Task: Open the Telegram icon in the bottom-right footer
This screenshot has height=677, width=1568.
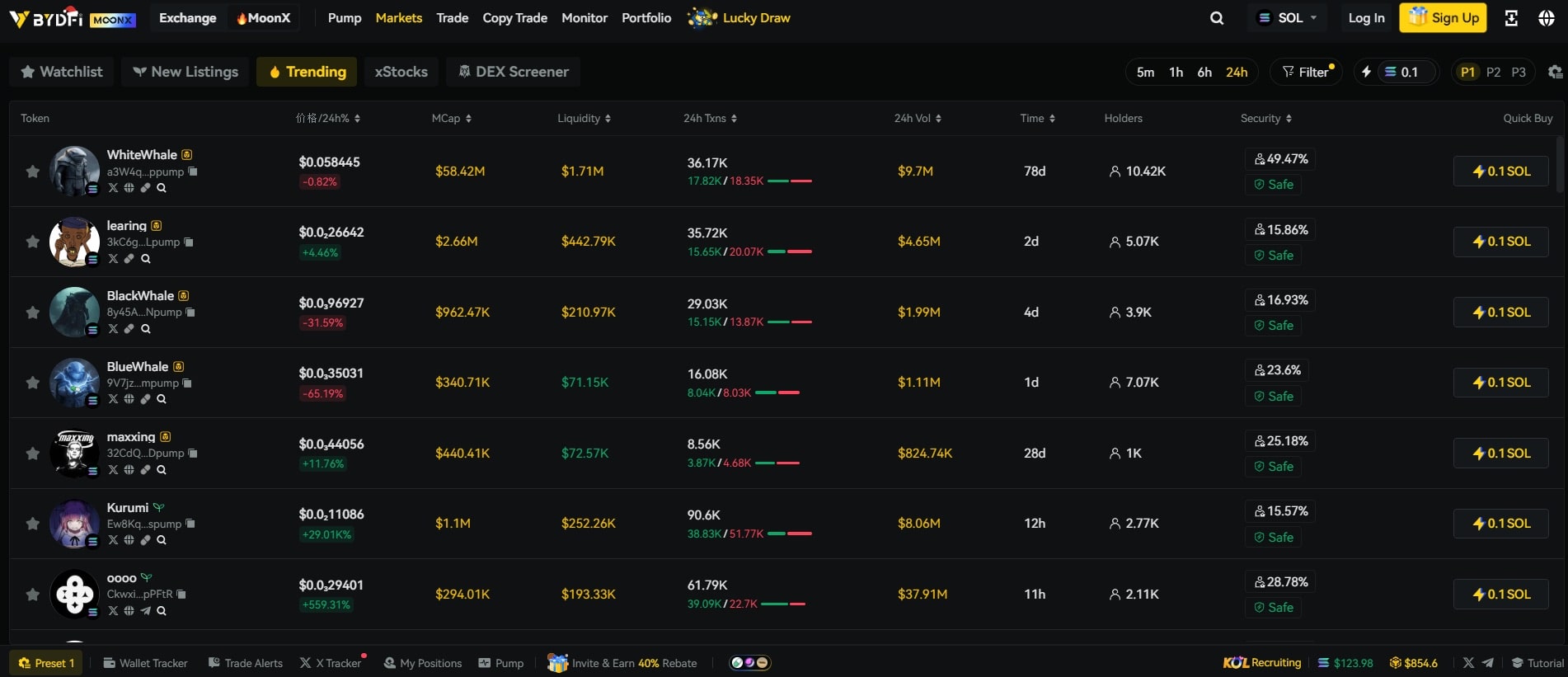Action: (x=1488, y=662)
